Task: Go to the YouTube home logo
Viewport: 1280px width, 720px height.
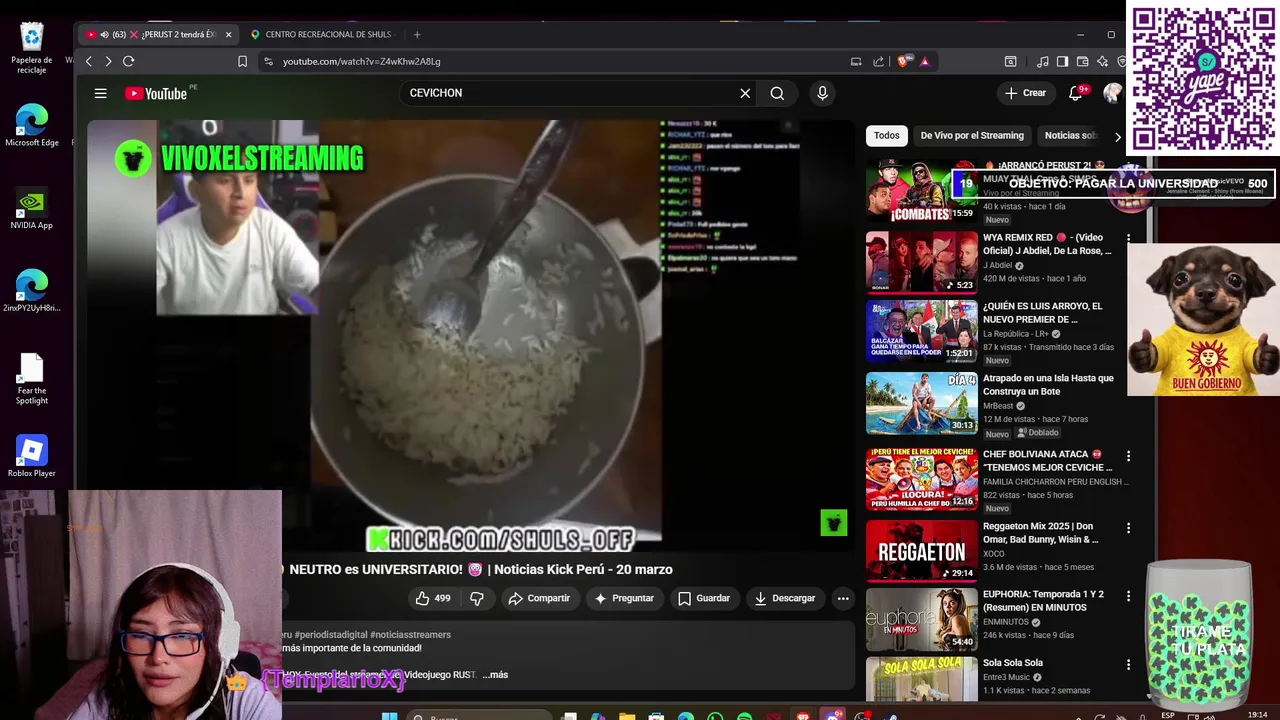Action: (x=156, y=93)
